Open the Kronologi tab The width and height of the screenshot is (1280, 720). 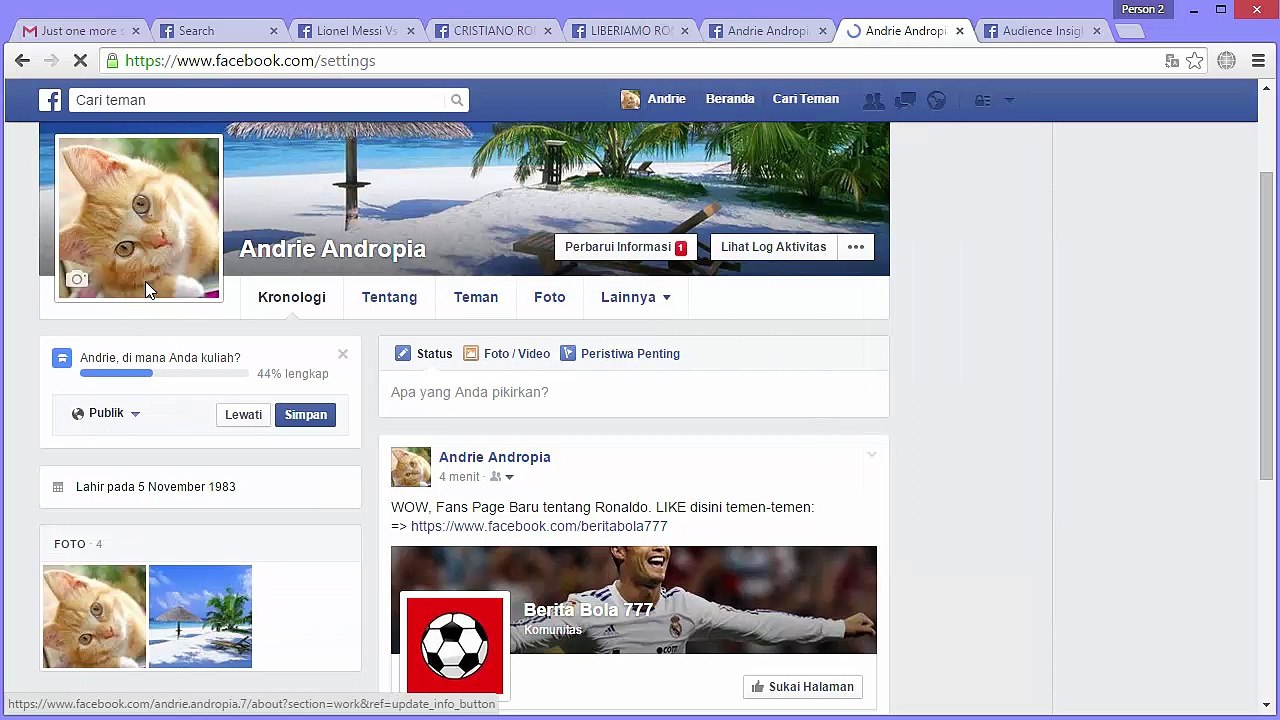click(292, 297)
